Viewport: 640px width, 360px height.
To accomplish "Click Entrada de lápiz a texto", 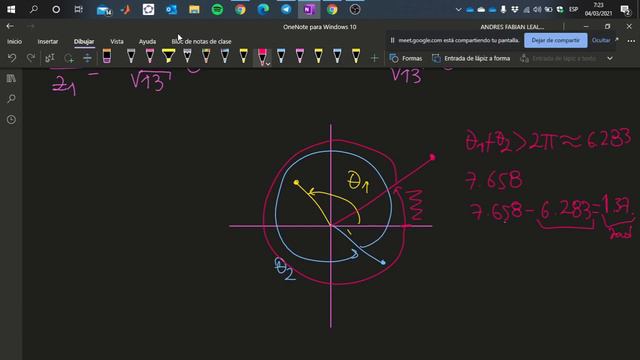I will tap(558, 58).
